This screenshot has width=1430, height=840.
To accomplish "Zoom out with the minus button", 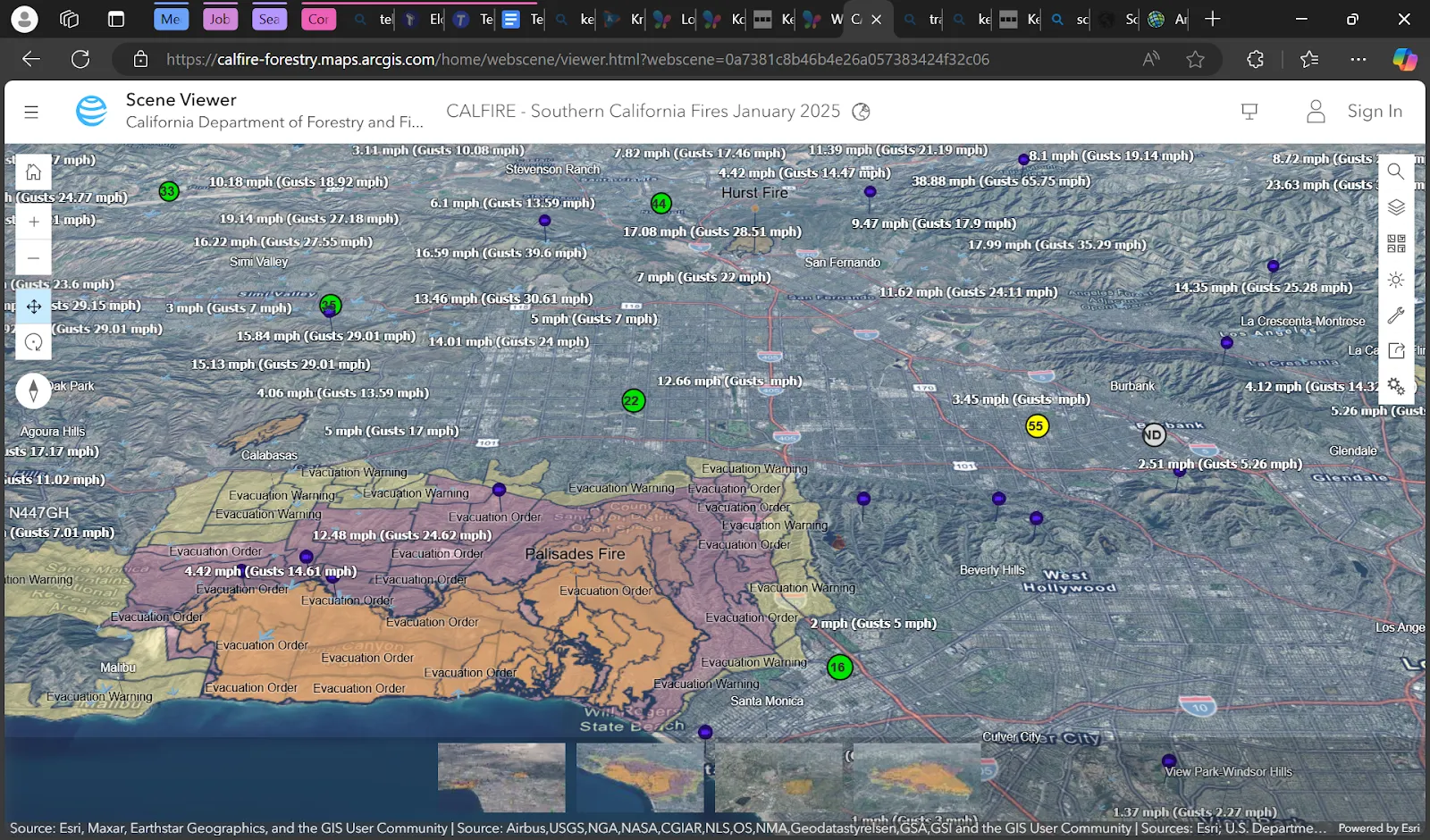I will (33, 258).
